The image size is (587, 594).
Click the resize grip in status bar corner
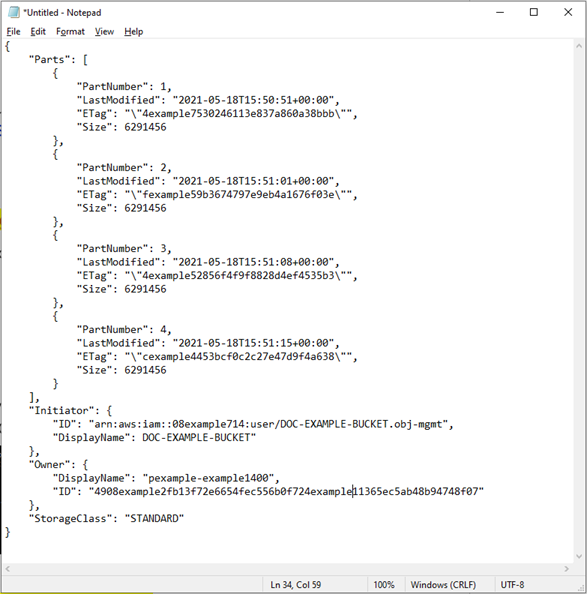[581, 588]
